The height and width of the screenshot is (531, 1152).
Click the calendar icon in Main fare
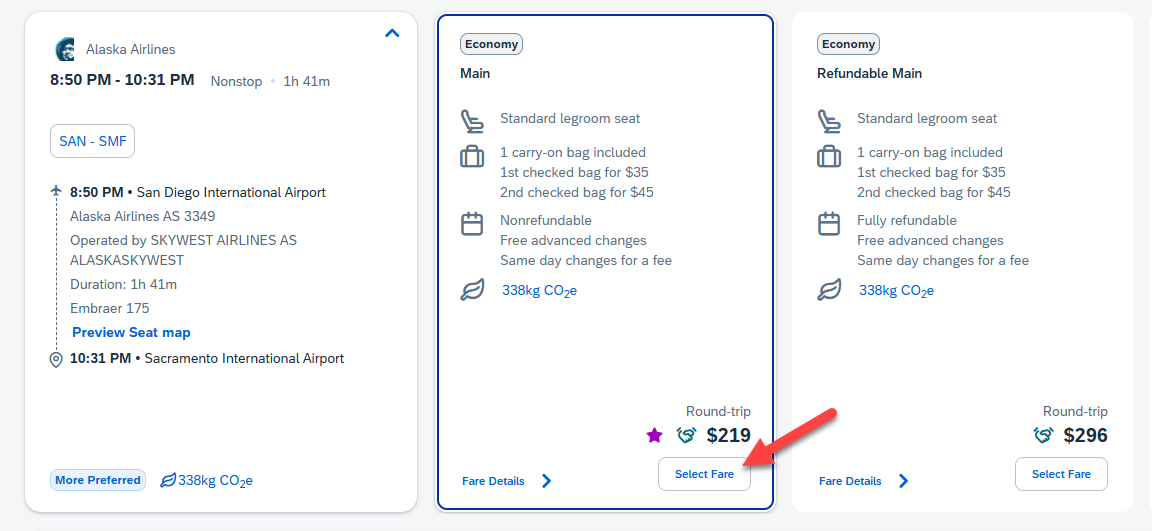(472, 224)
